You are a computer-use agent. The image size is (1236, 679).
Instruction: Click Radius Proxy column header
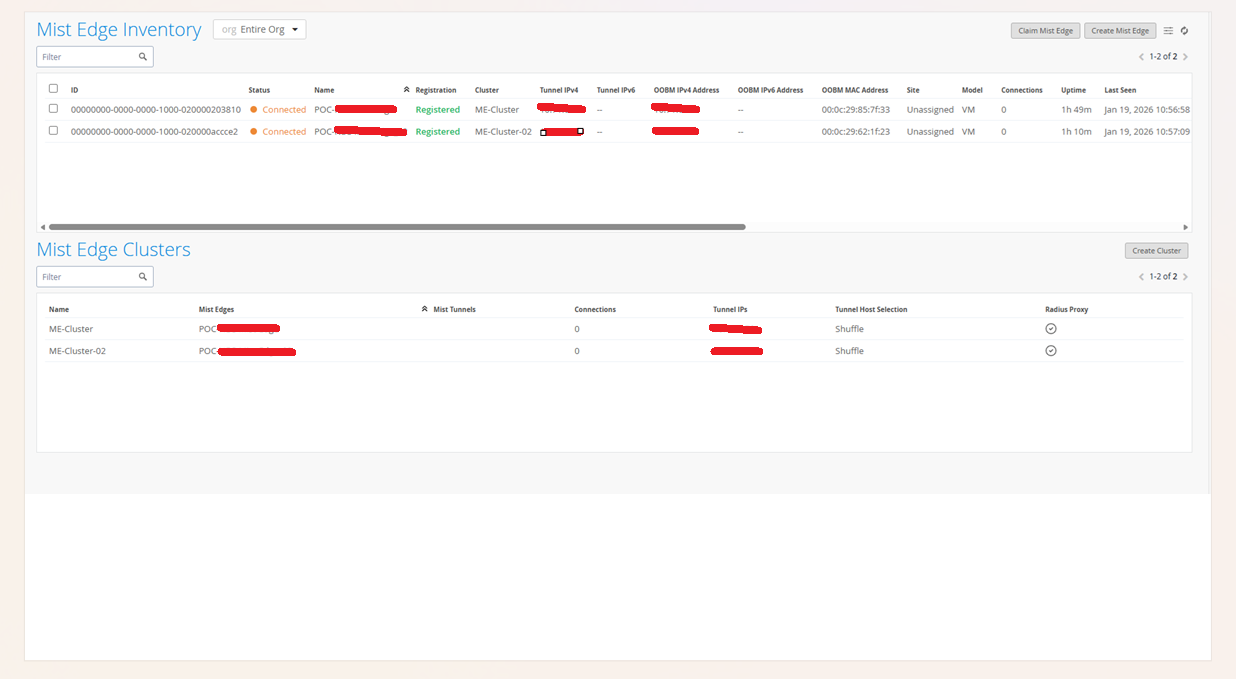click(x=1067, y=310)
